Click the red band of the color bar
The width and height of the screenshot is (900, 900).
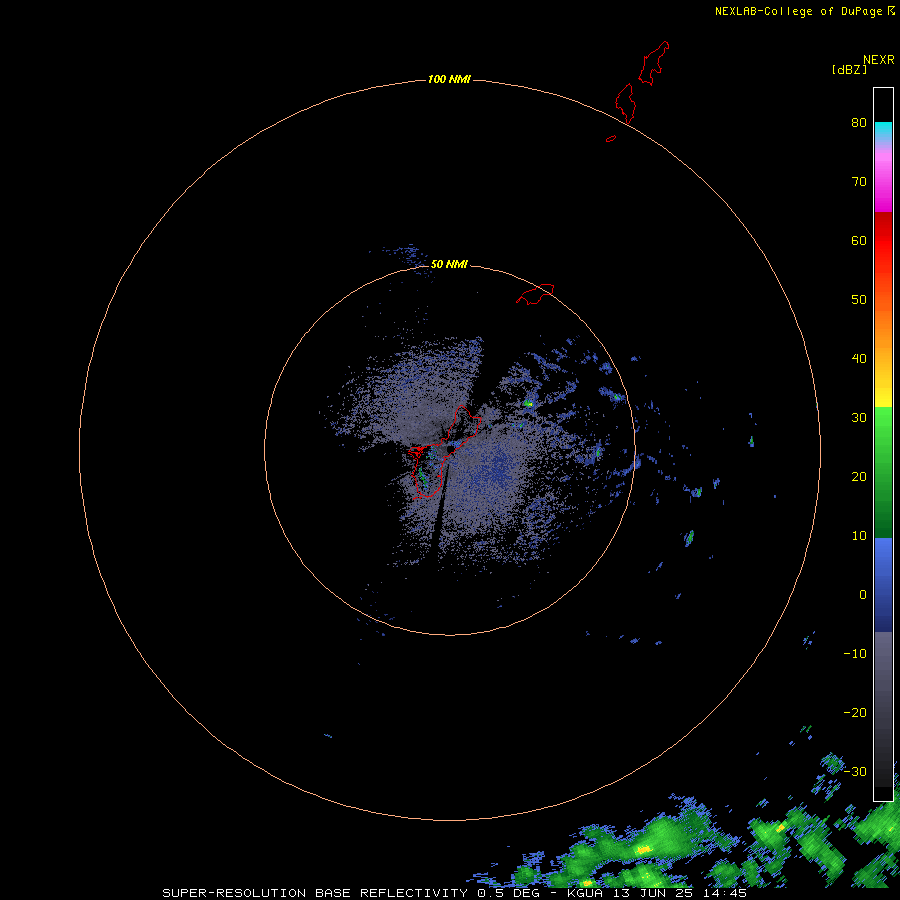coord(883,241)
